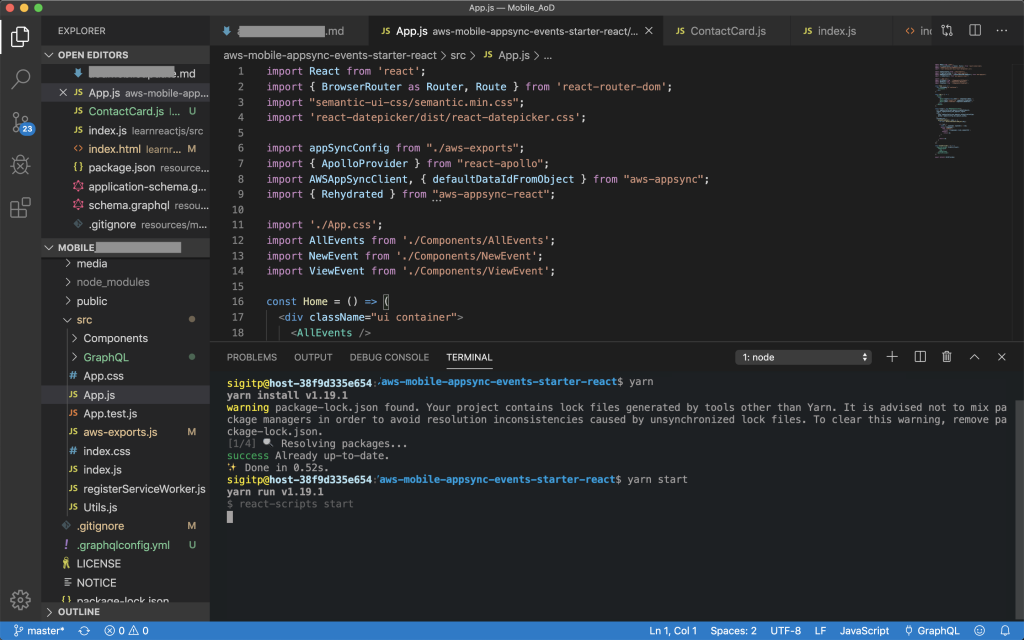Collapse the src folder
Screen dimensions: 1024x640
84,320
